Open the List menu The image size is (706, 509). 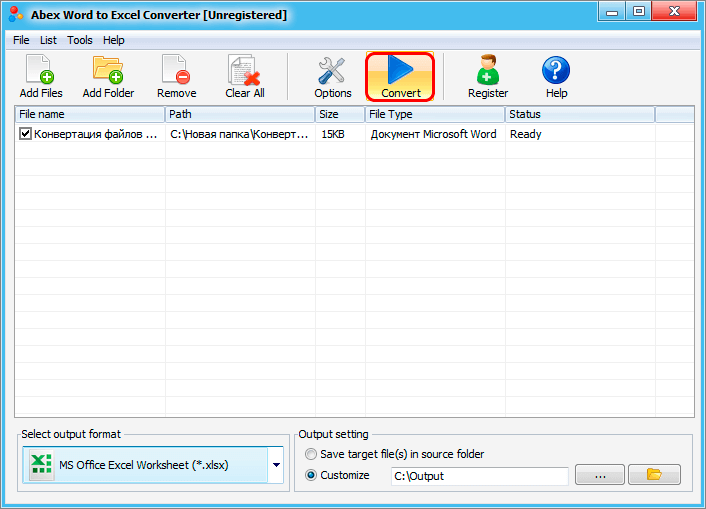pyautogui.click(x=48, y=40)
